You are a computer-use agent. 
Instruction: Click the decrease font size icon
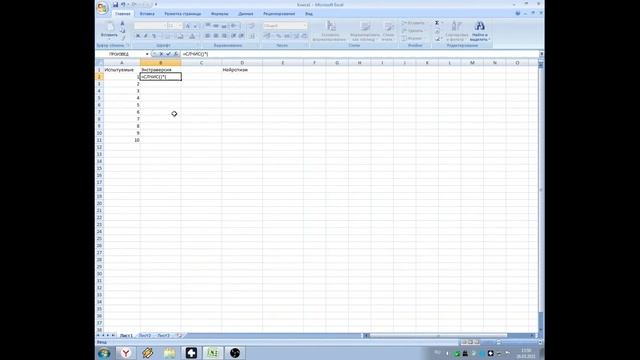pos(195,26)
